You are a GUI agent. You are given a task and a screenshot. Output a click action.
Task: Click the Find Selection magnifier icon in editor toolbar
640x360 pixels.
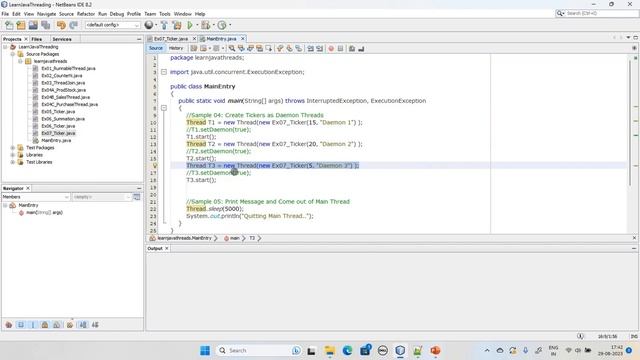(232, 49)
